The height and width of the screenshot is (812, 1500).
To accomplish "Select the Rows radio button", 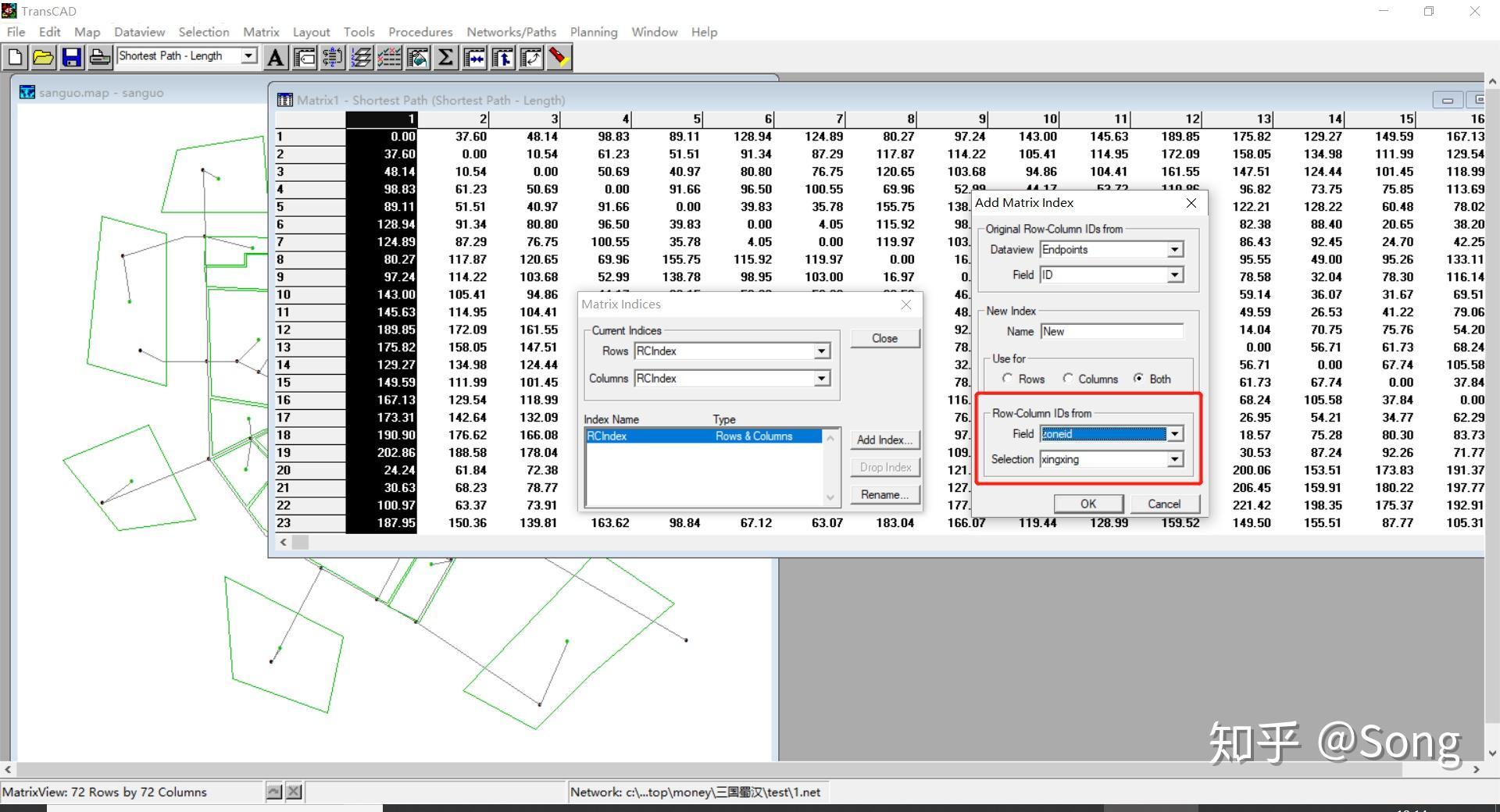I will 1008,379.
